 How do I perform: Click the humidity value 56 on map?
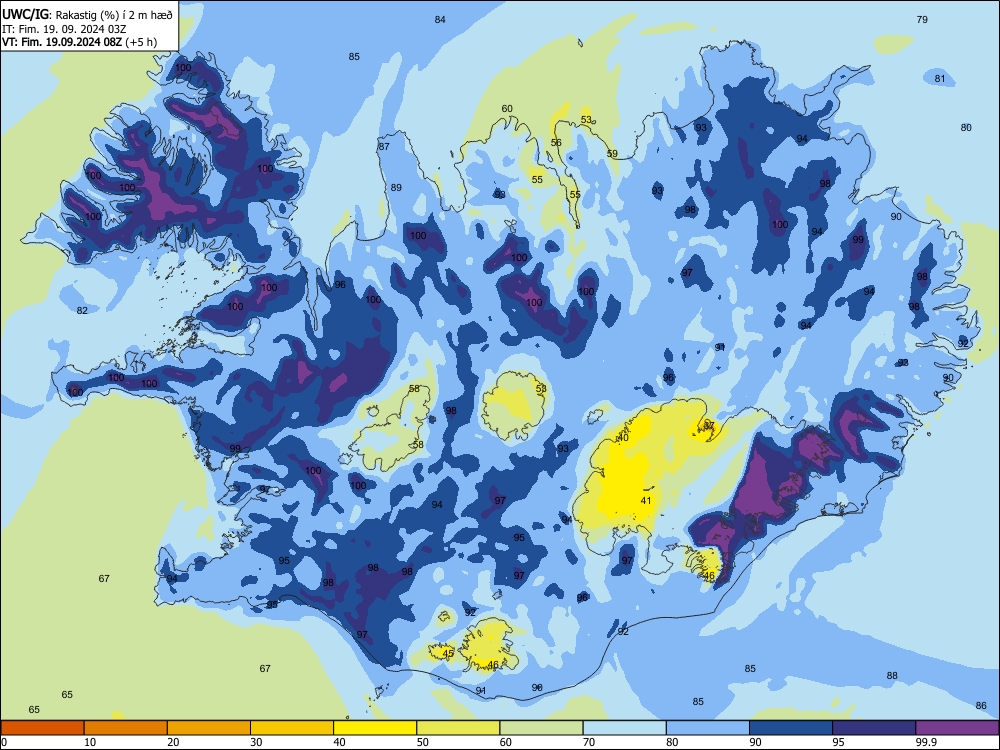tap(556, 143)
